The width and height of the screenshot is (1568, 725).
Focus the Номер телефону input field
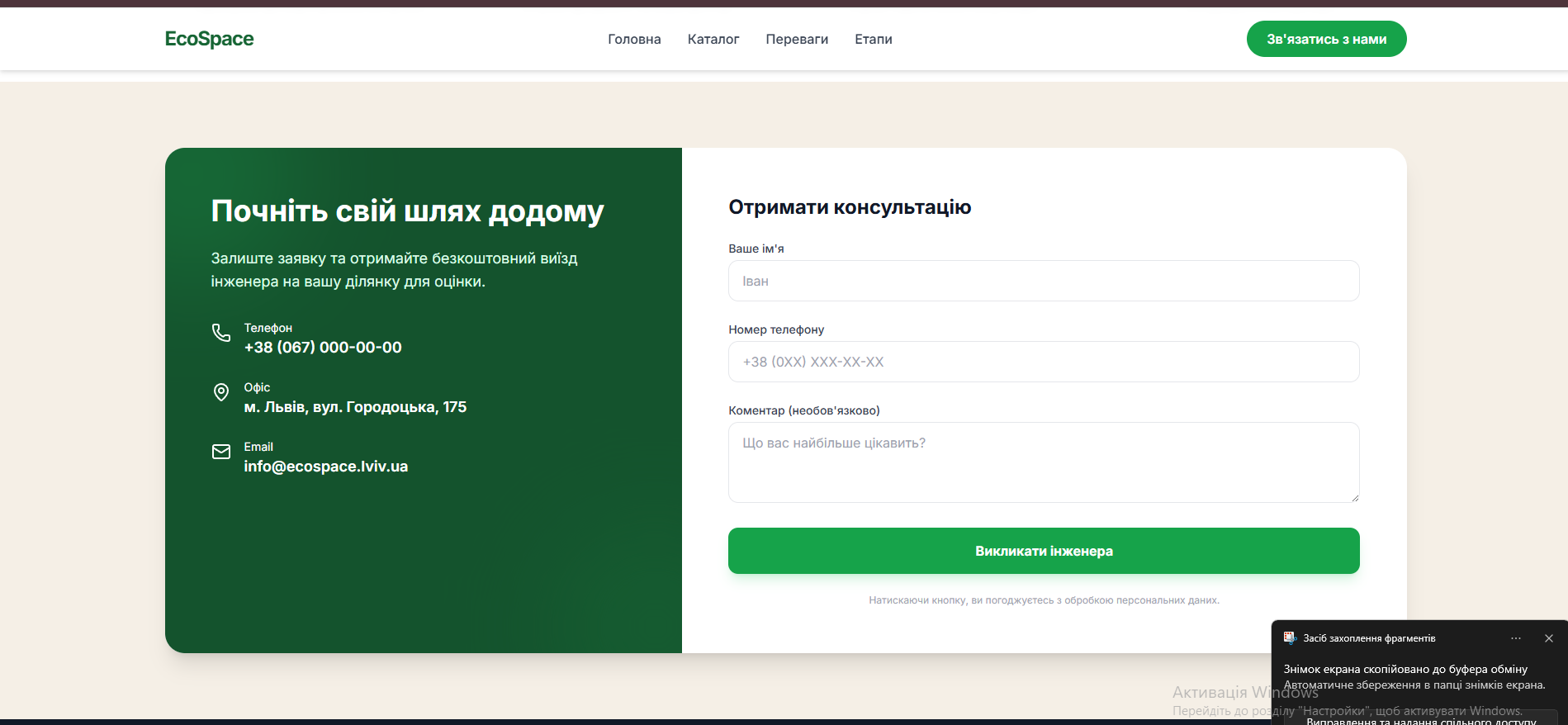[x=1044, y=362]
